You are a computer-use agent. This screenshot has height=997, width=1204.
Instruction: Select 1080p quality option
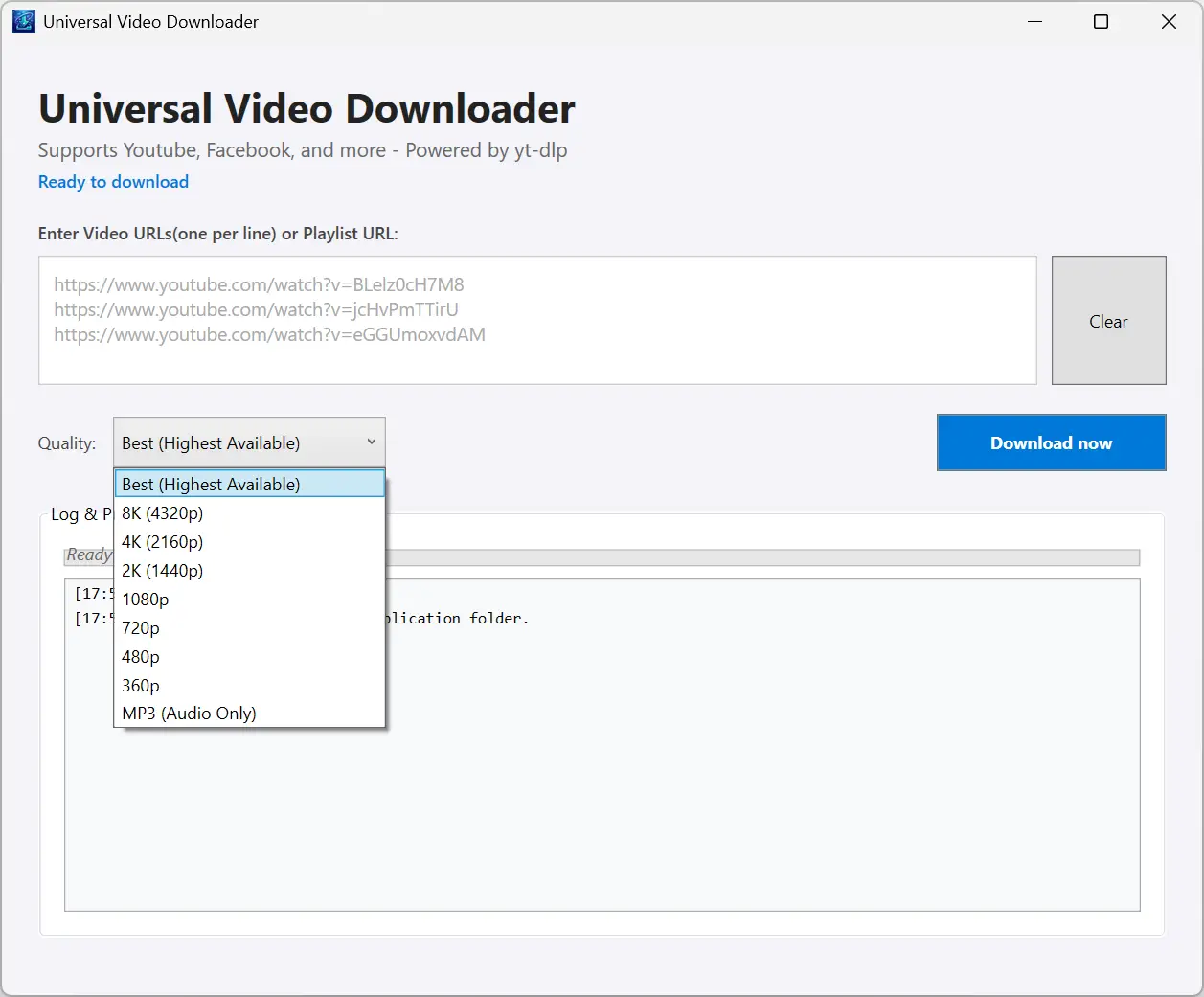tap(249, 600)
